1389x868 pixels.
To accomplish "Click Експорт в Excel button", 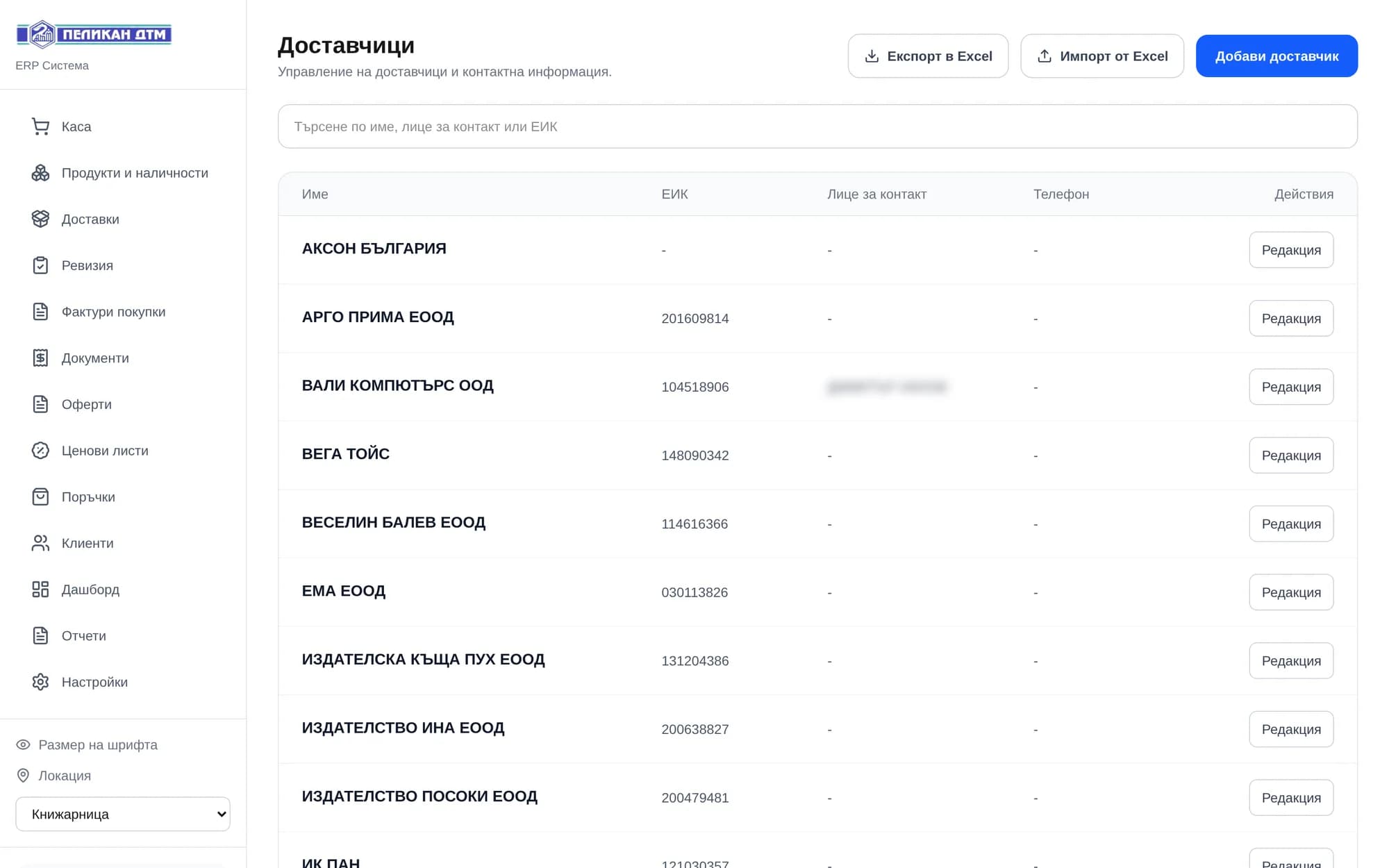I will point(928,56).
